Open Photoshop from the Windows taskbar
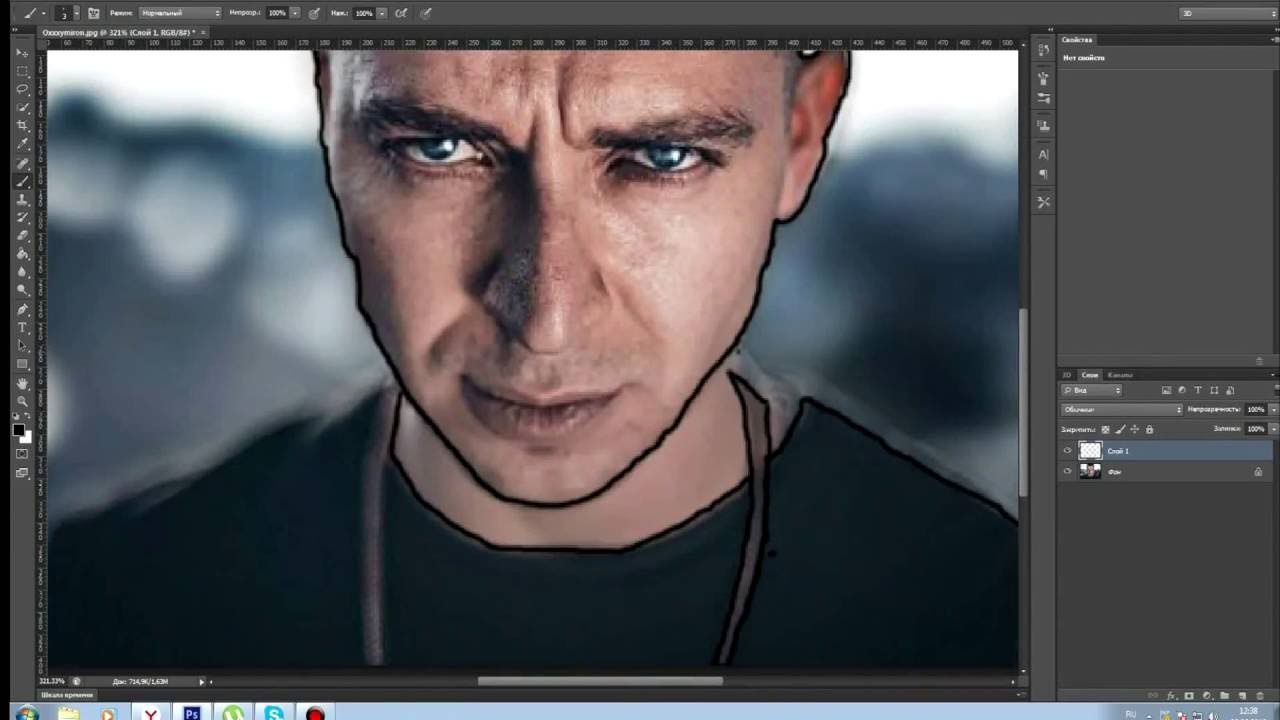The width and height of the screenshot is (1280, 720). [191, 713]
